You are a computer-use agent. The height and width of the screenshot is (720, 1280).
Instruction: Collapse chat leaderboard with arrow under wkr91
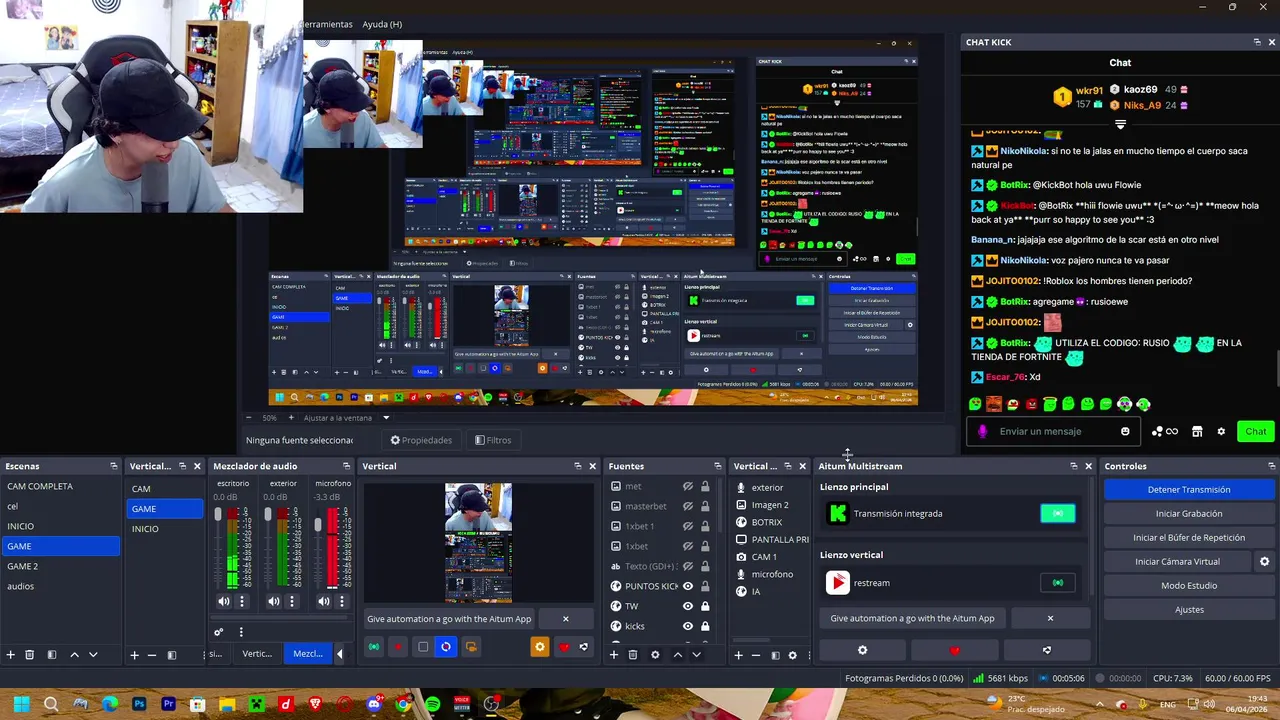(1120, 125)
